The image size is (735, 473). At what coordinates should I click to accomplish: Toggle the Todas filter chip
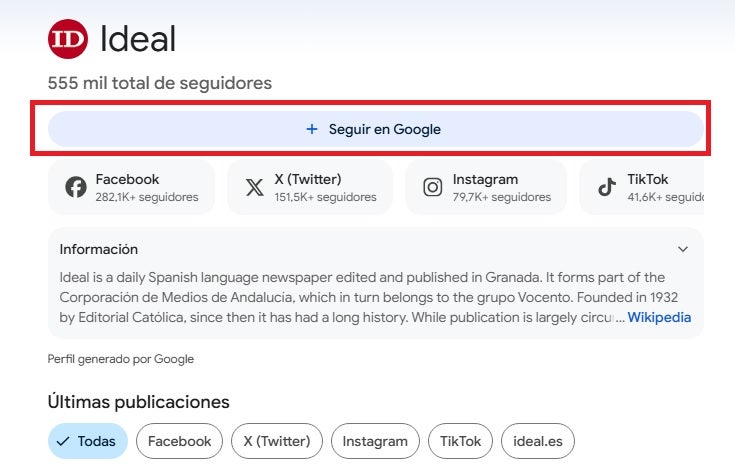pos(88,441)
